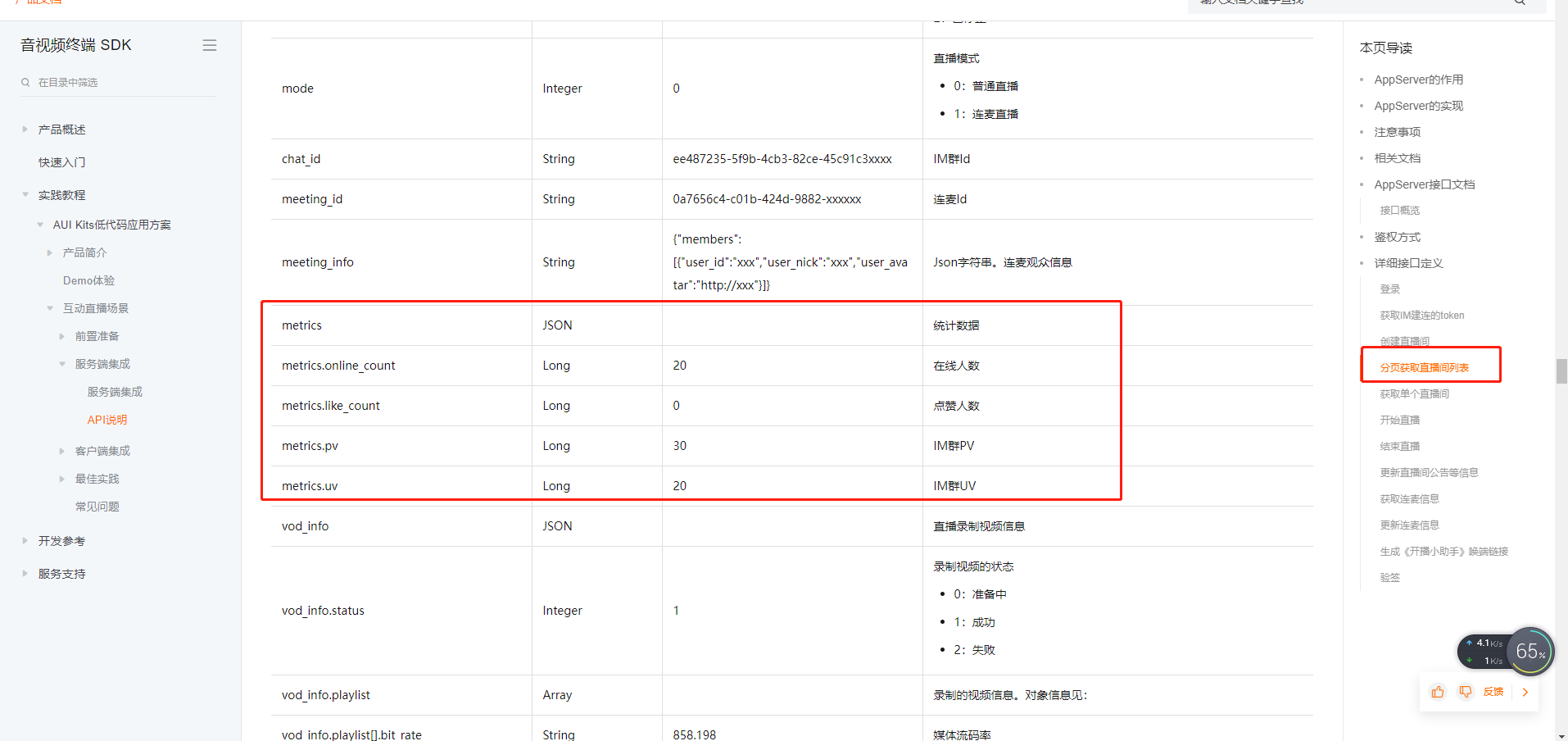Expand feedback panel with right arrow
The image size is (1568, 741).
tap(1525, 692)
